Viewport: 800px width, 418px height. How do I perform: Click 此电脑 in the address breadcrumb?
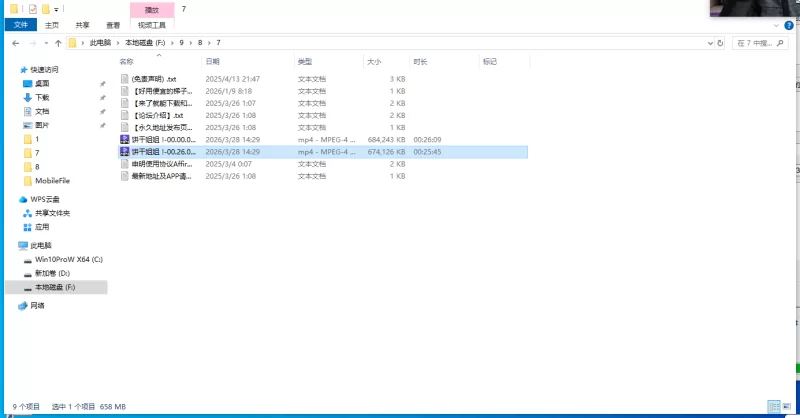(x=100, y=43)
